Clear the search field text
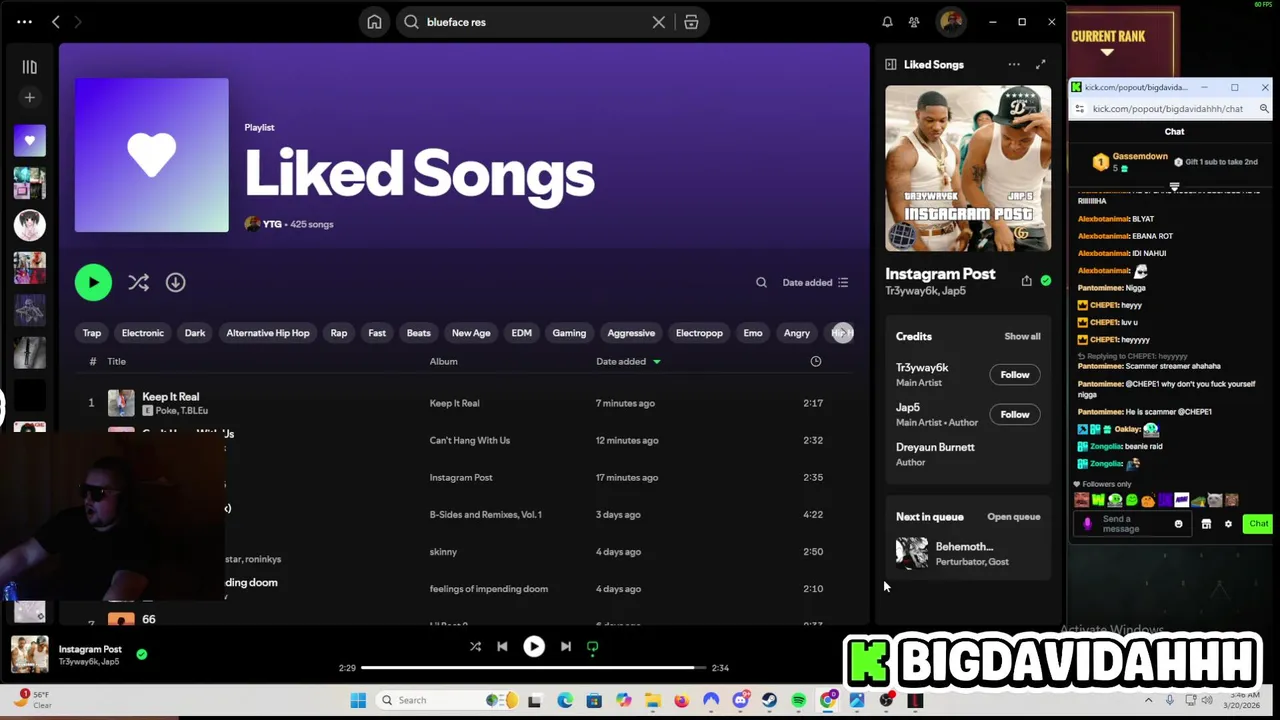 [x=659, y=22]
